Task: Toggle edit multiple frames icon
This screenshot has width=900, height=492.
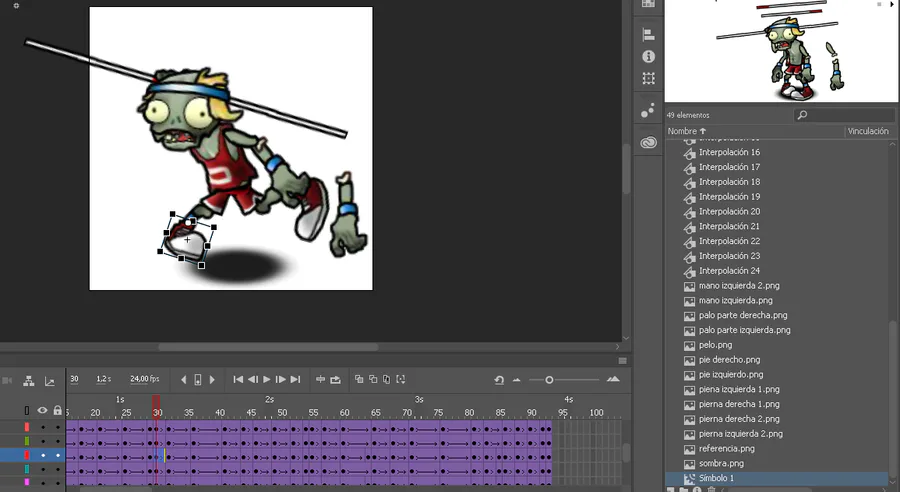Action: click(x=387, y=379)
